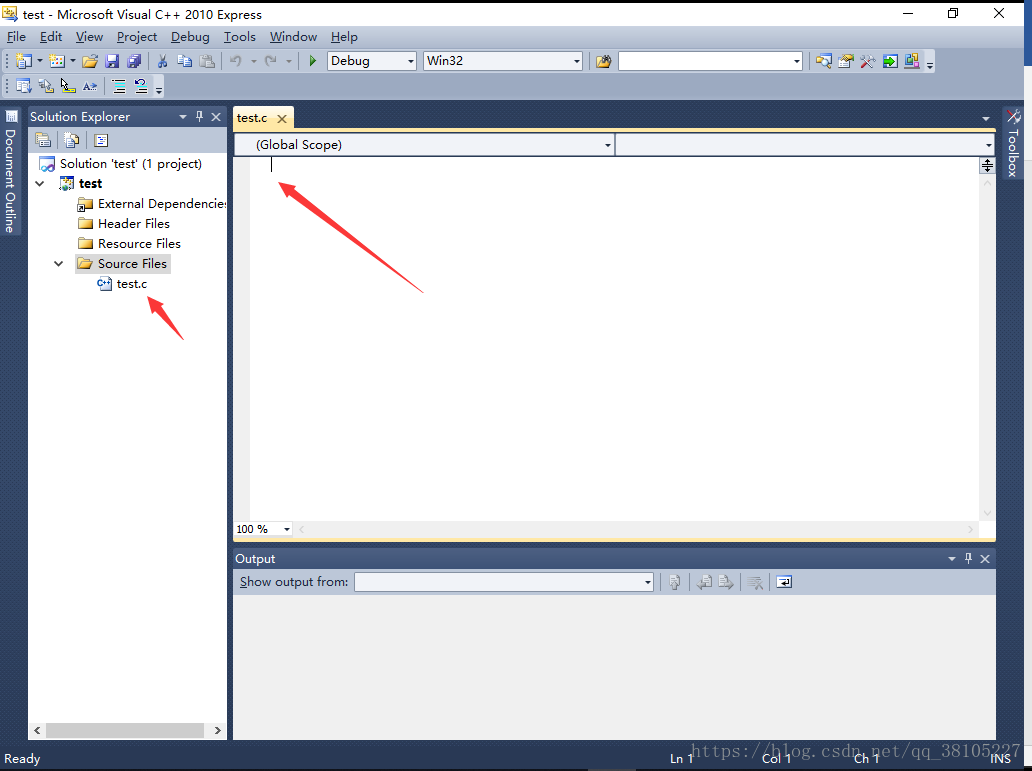Click Show All Files icon in Solution Explorer
The width and height of the screenshot is (1032, 771).
(x=72, y=140)
